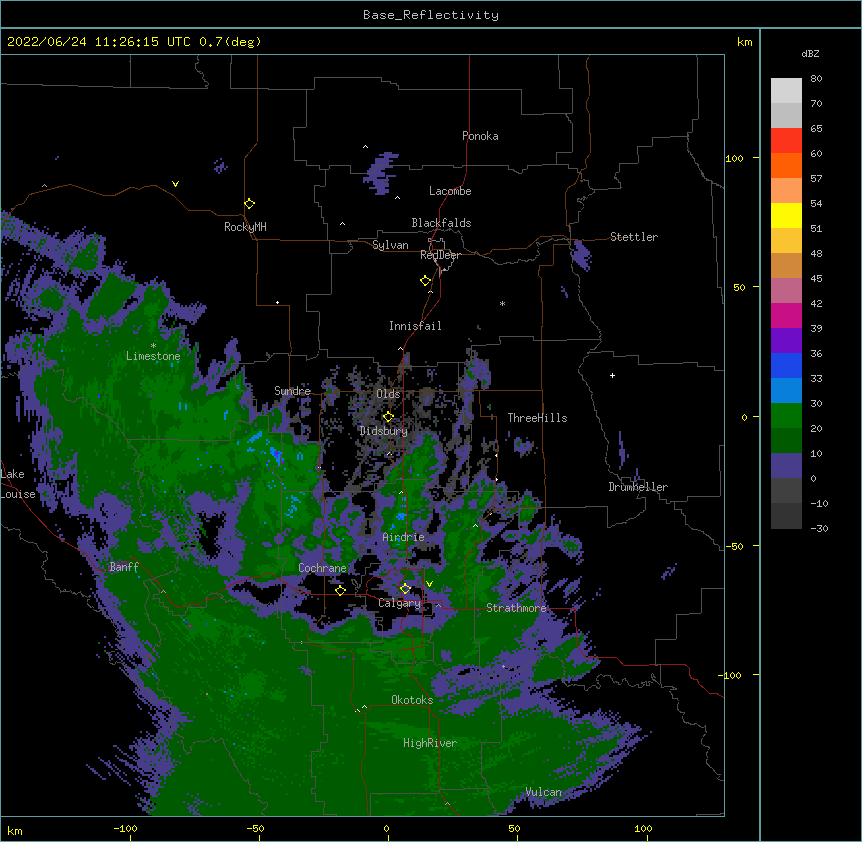Image resolution: width=862 pixels, height=842 pixels.
Task: Click the Cochrane label
Action: [x=322, y=568]
